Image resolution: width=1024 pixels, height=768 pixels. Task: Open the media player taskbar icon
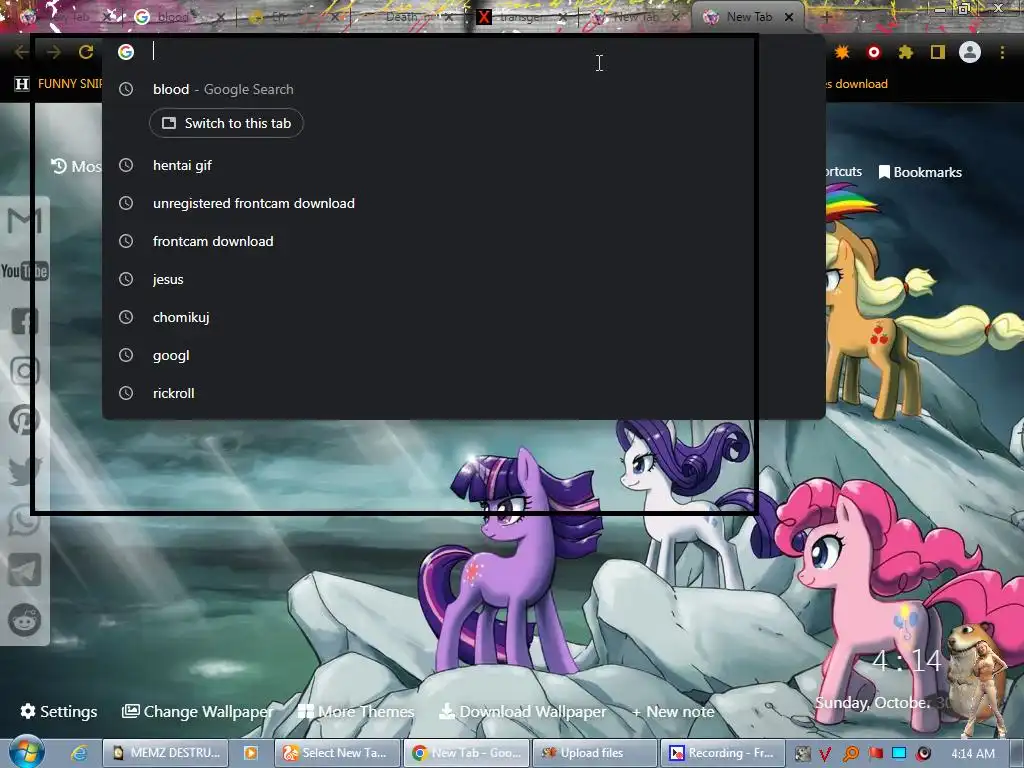250,753
